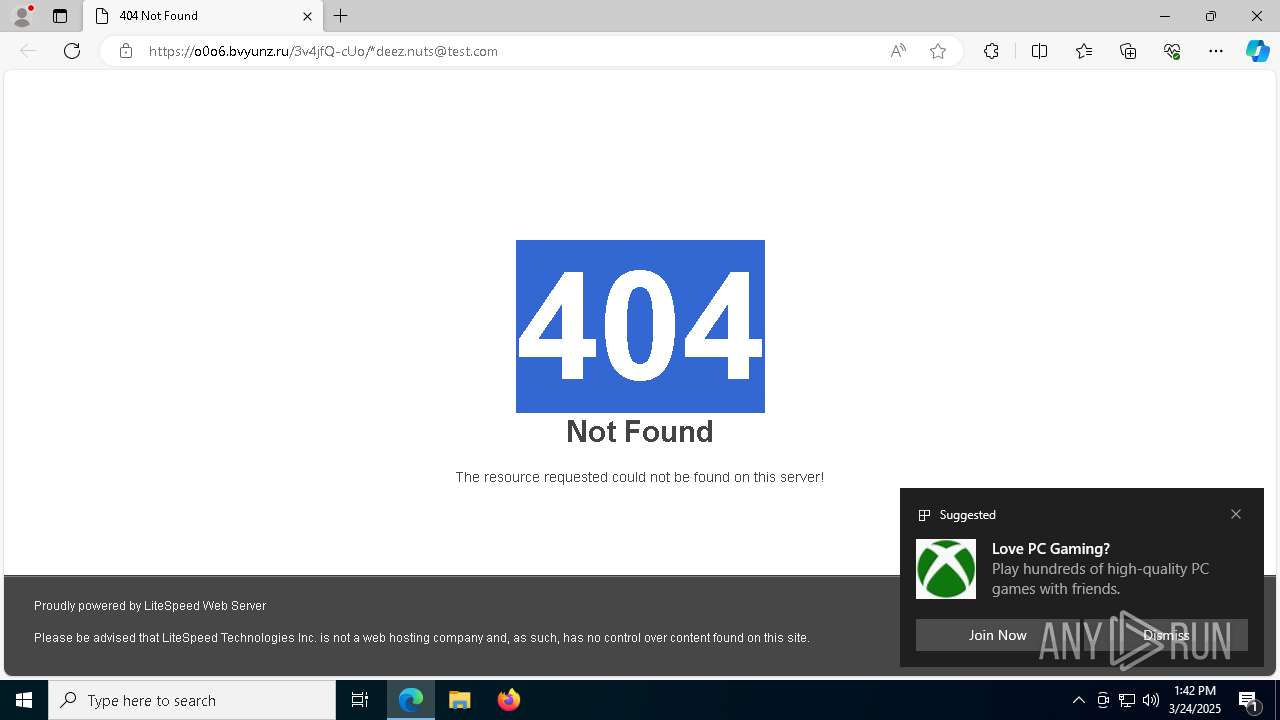Toggle Split screen view
Image resolution: width=1280 pixels, height=720 pixels.
click(x=1039, y=51)
